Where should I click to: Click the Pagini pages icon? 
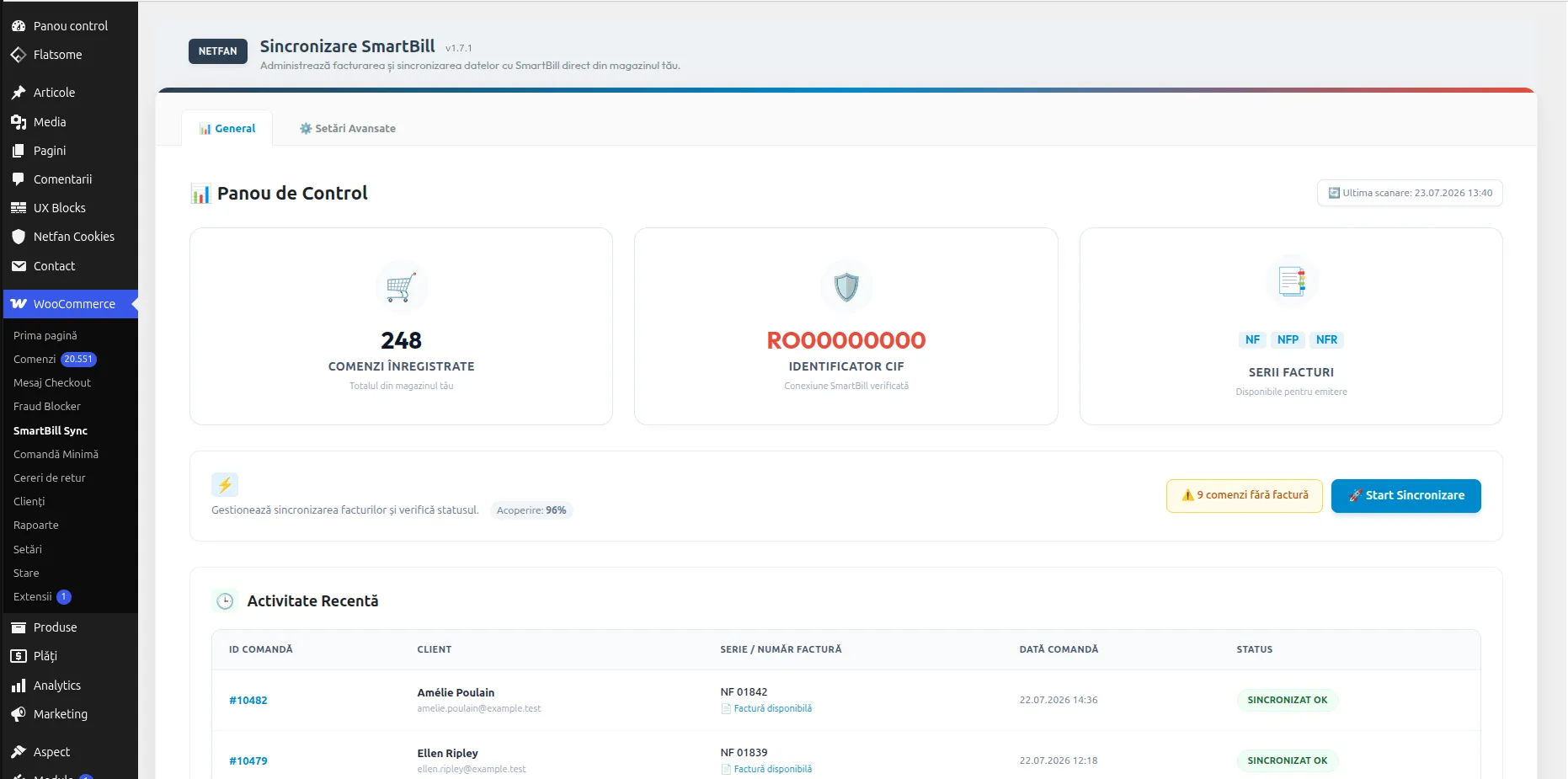pyautogui.click(x=19, y=151)
